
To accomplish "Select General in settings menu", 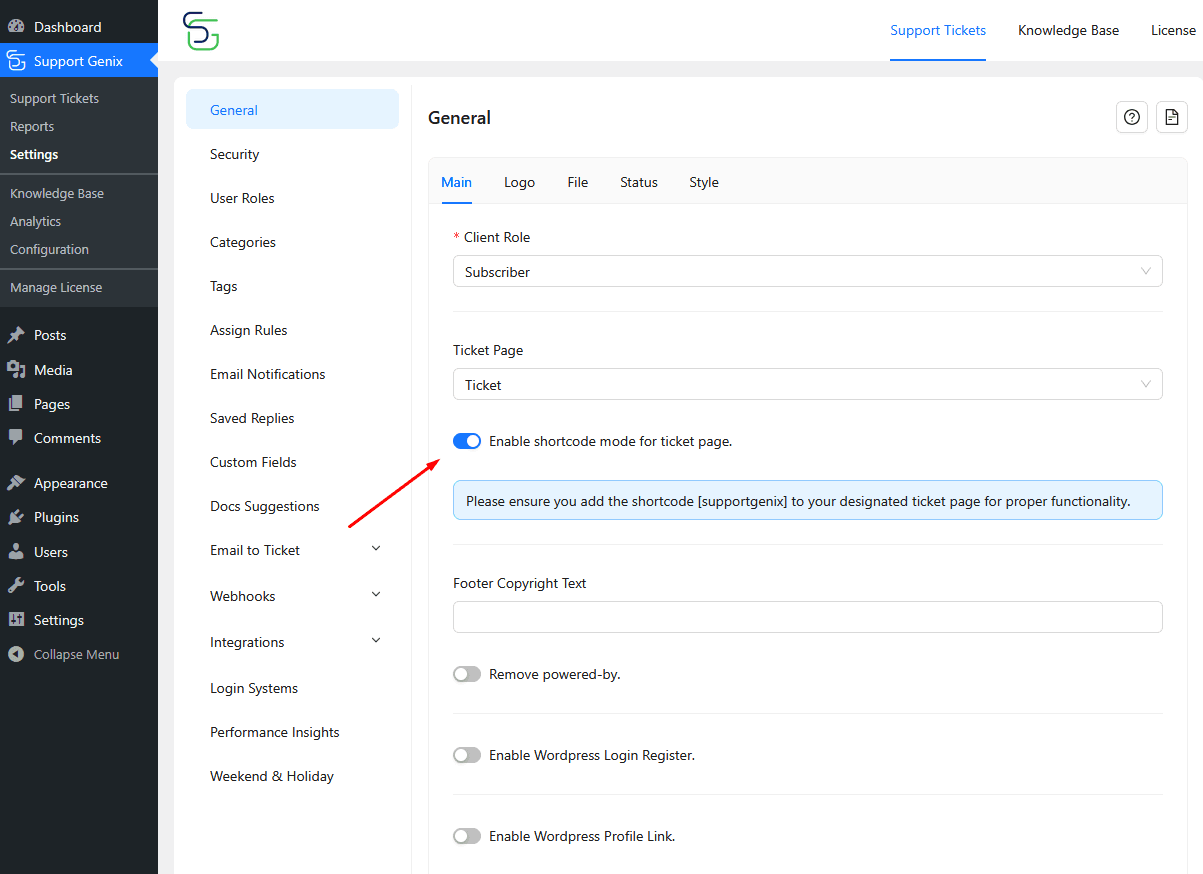I will [x=292, y=110].
